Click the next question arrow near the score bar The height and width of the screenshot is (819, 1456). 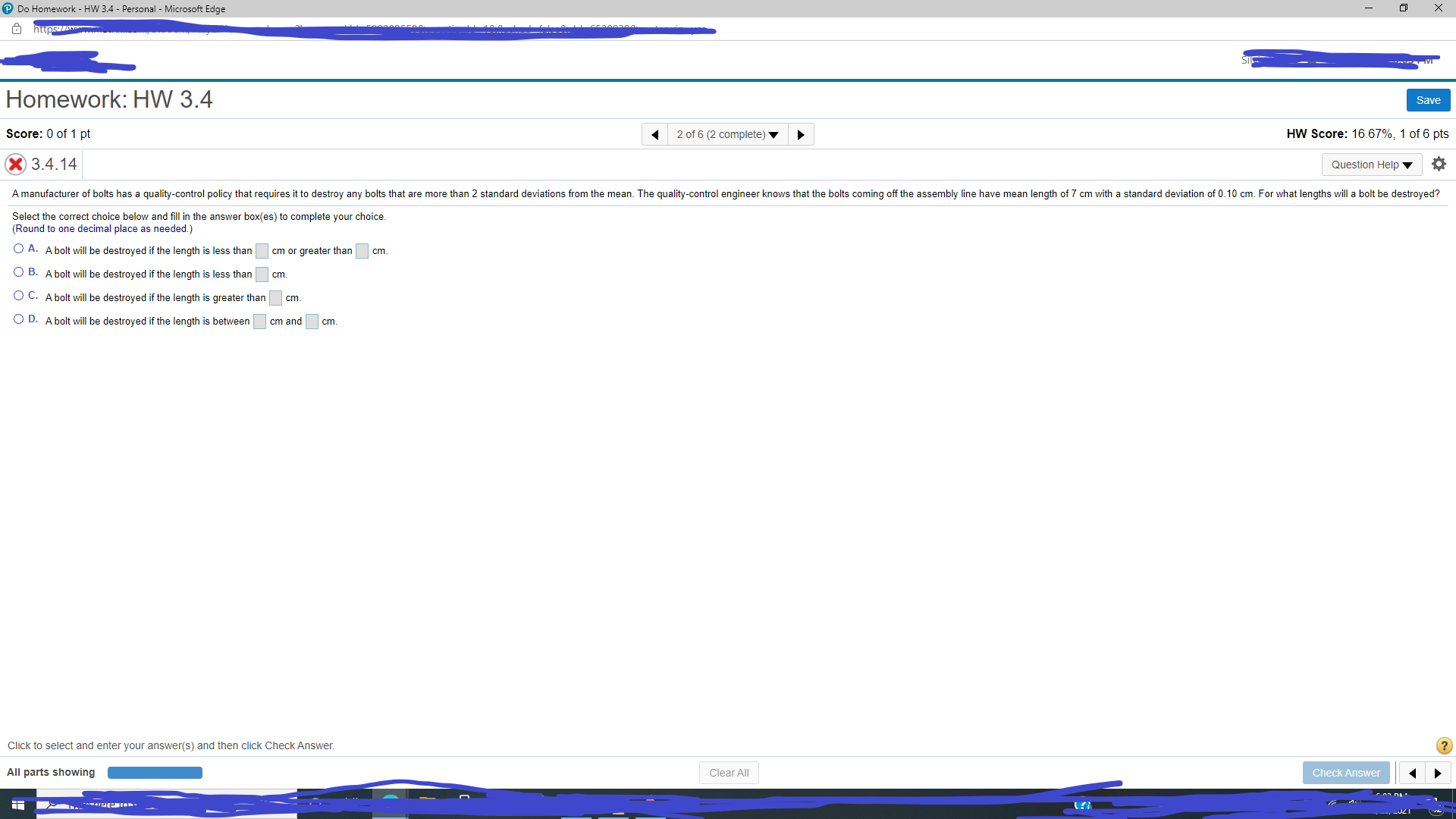point(801,134)
